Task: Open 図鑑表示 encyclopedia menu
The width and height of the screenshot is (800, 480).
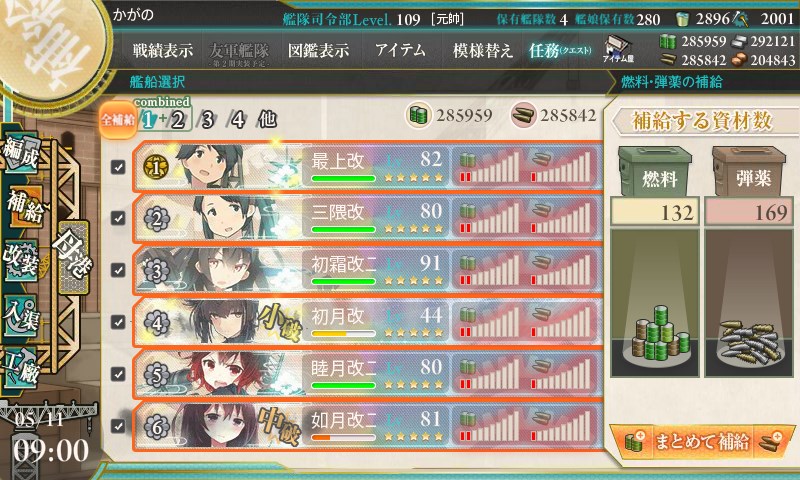Action: pos(318,50)
